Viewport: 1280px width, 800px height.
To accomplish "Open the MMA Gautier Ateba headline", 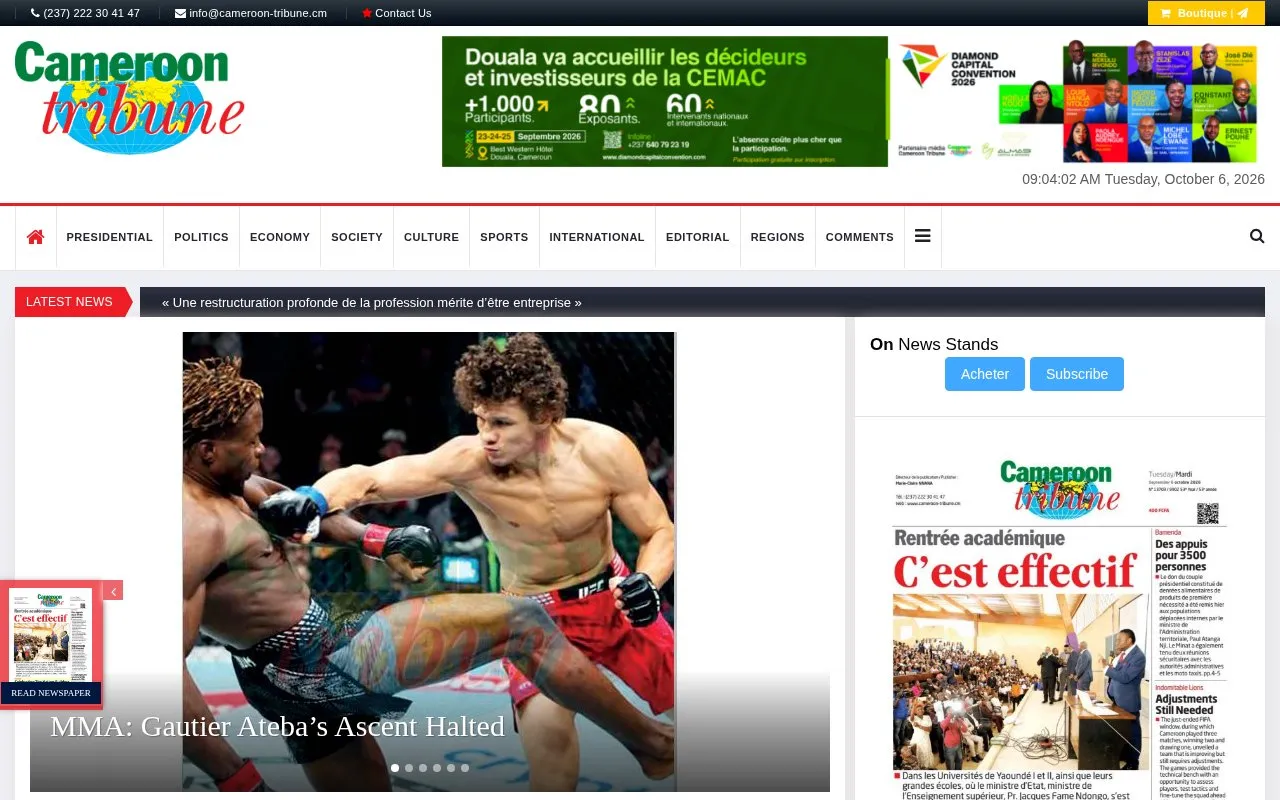I will [x=277, y=726].
